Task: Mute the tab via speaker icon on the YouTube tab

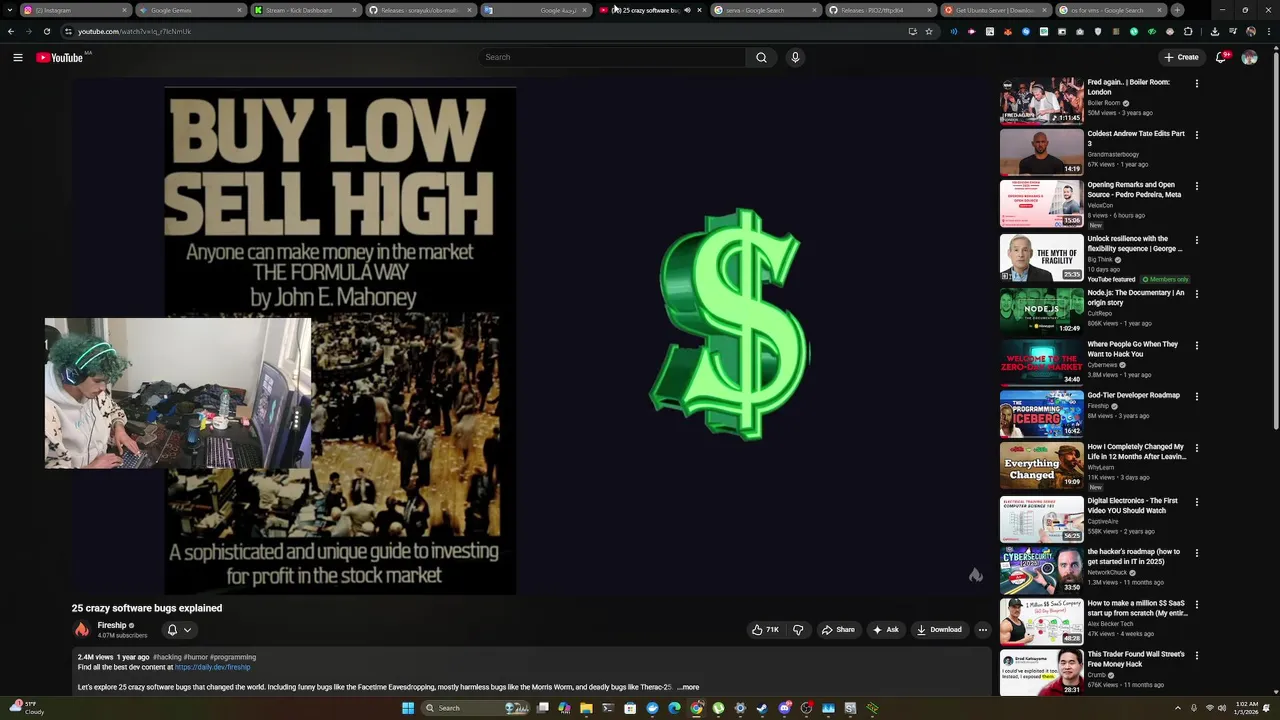Action: click(x=687, y=10)
